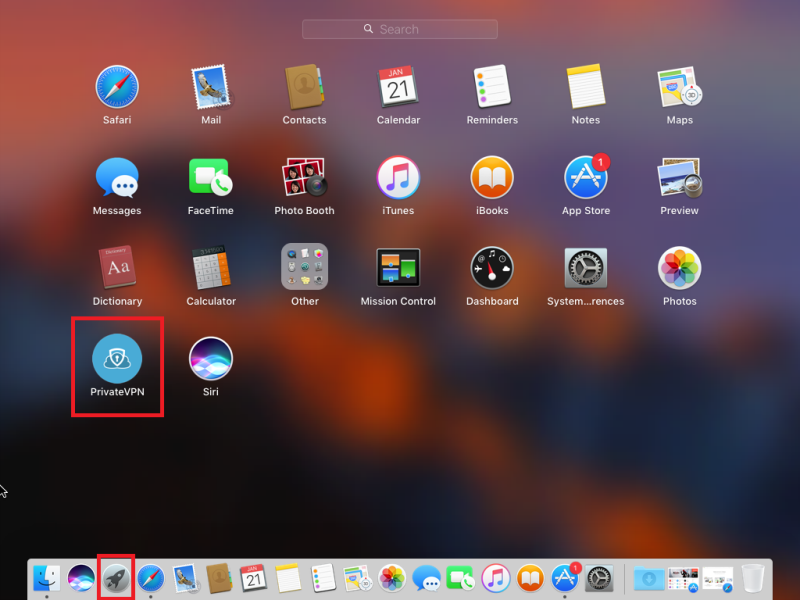The height and width of the screenshot is (600, 800).
Task: Open the Dictionary app
Action: coord(117,268)
